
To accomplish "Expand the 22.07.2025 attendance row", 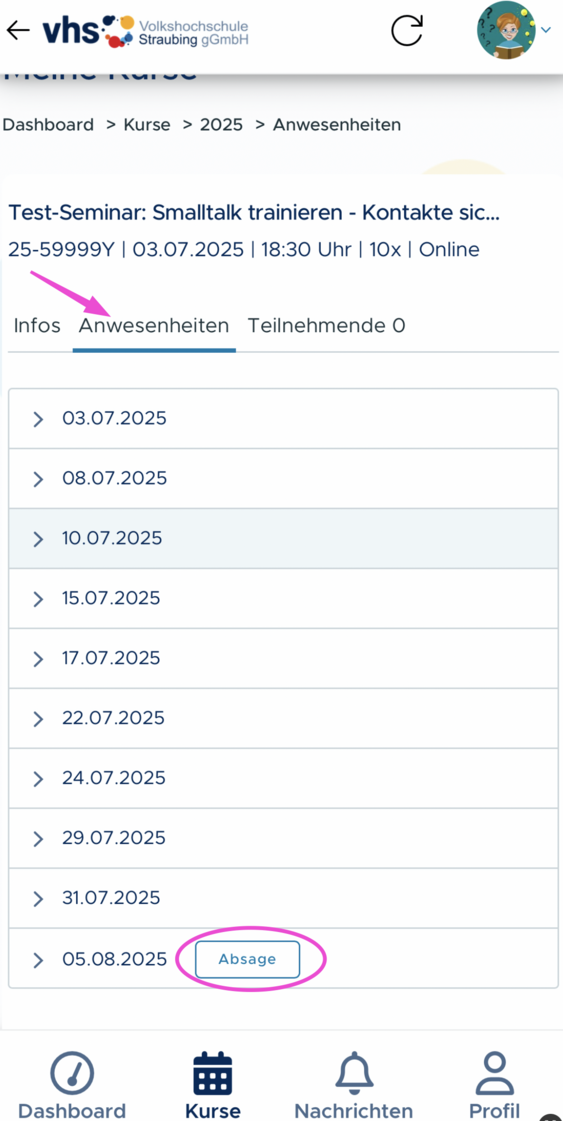I will (283, 719).
